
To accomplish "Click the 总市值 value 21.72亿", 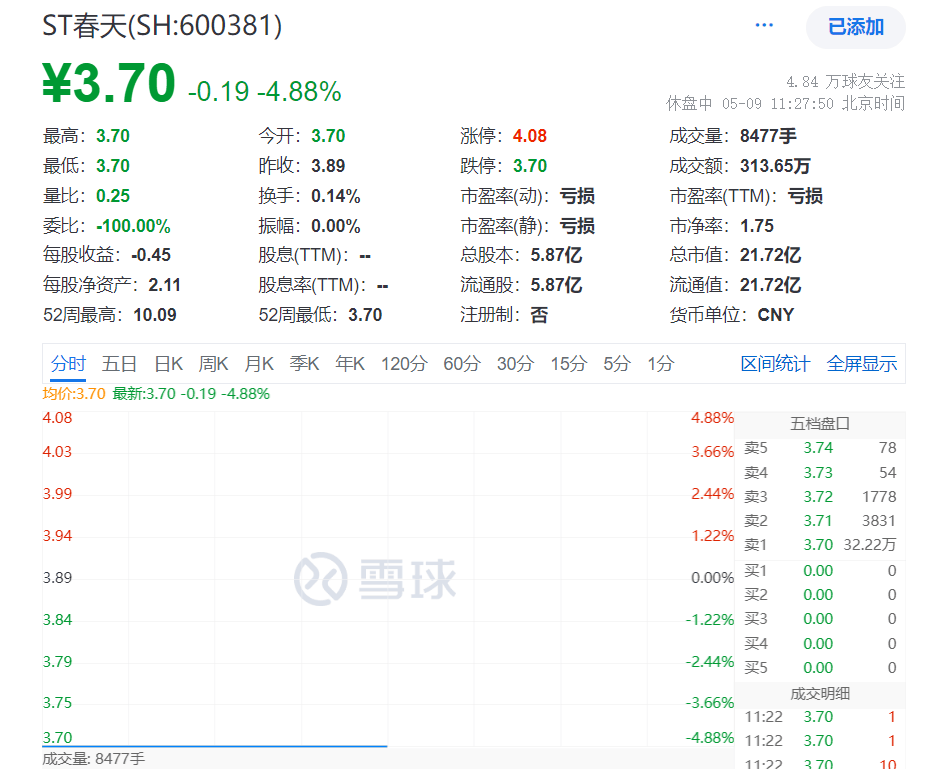I will [x=770, y=255].
